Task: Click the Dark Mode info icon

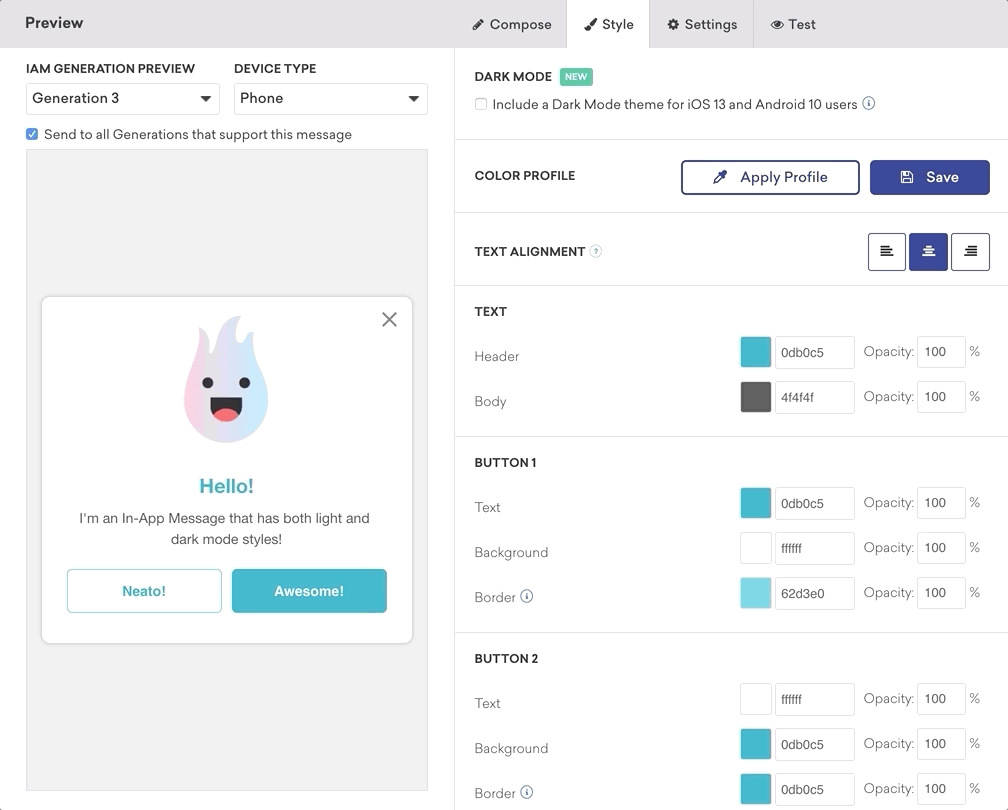Action: tap(869, 103)
